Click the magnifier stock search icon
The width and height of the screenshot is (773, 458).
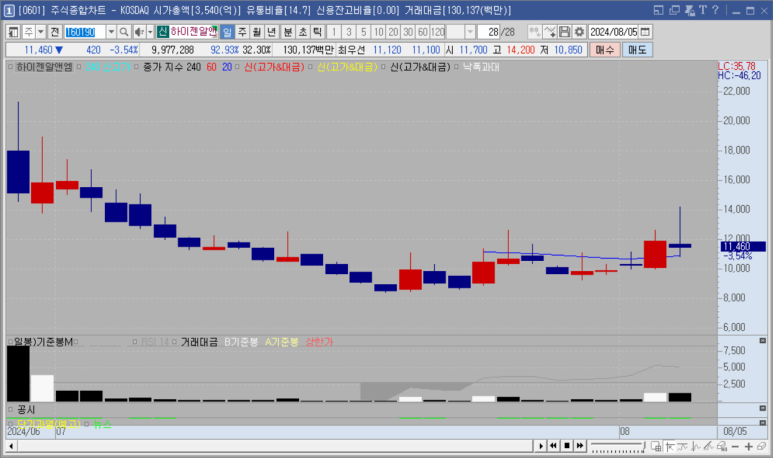tap(124, 32)
